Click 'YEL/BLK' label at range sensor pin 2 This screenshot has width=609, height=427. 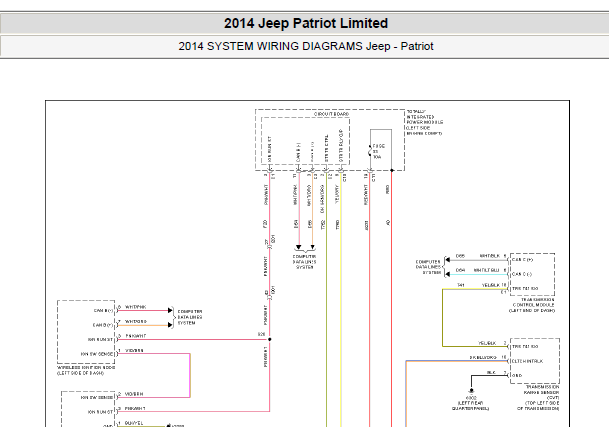coord(487,343)
